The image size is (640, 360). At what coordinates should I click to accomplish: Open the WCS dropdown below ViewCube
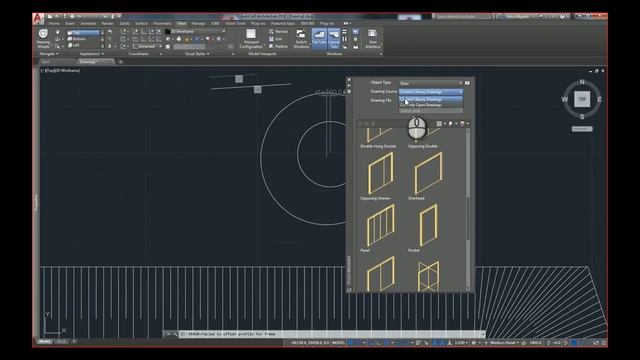coord(582,129)
